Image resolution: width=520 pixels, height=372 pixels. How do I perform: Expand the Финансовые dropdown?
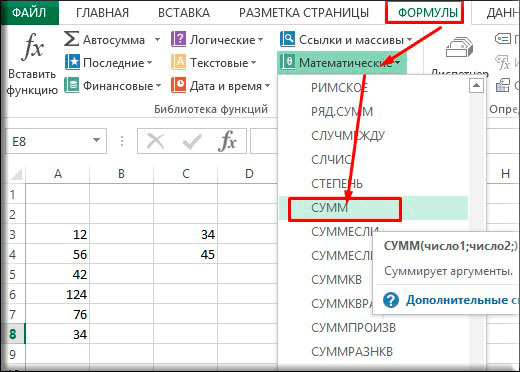tap(158, 86)
